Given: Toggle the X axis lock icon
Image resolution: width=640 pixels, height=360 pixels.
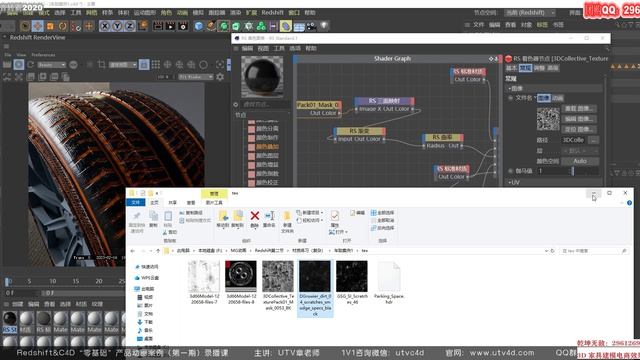Looking at the screenshot, I should (105, 26).
